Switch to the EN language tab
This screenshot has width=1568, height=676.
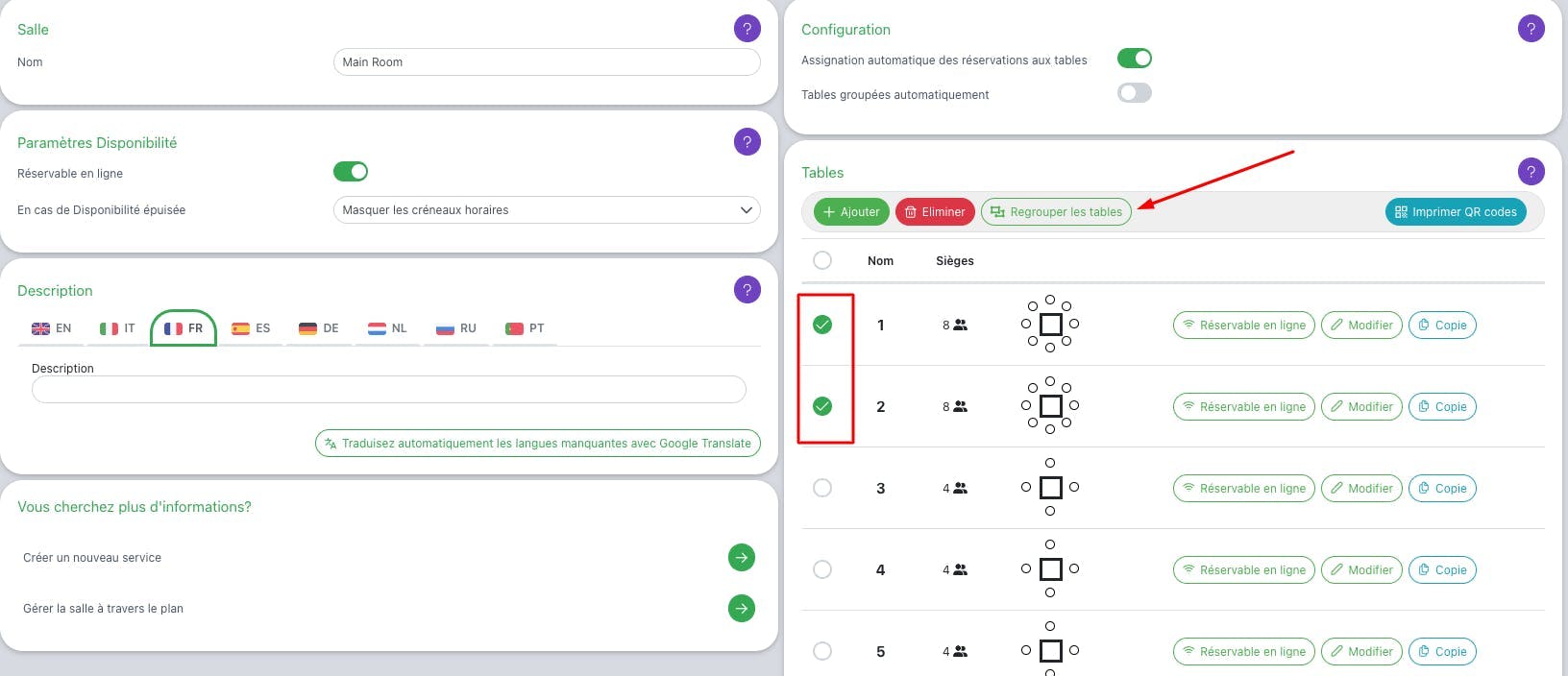click(x=52, y=328)
